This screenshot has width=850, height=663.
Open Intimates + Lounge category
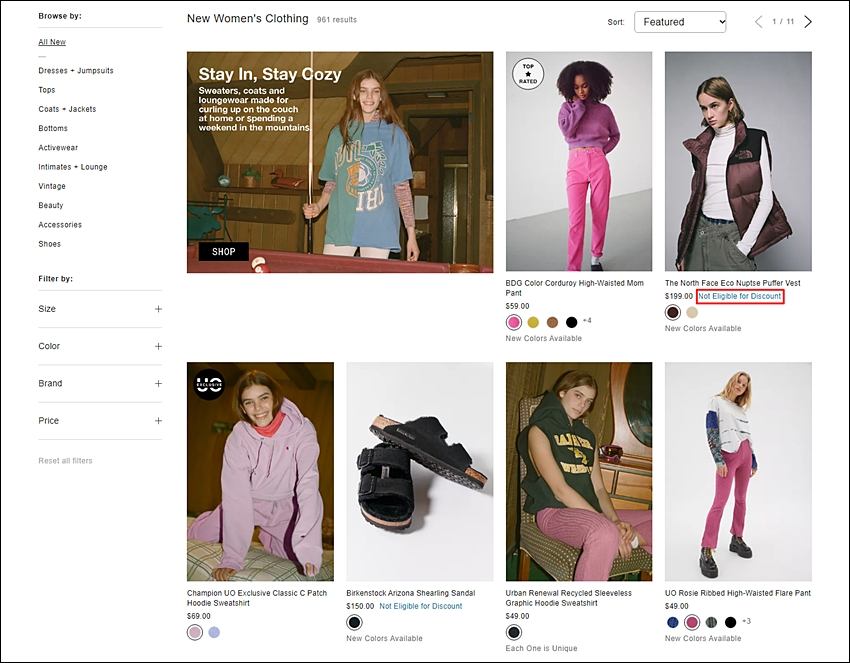point(73,167)
